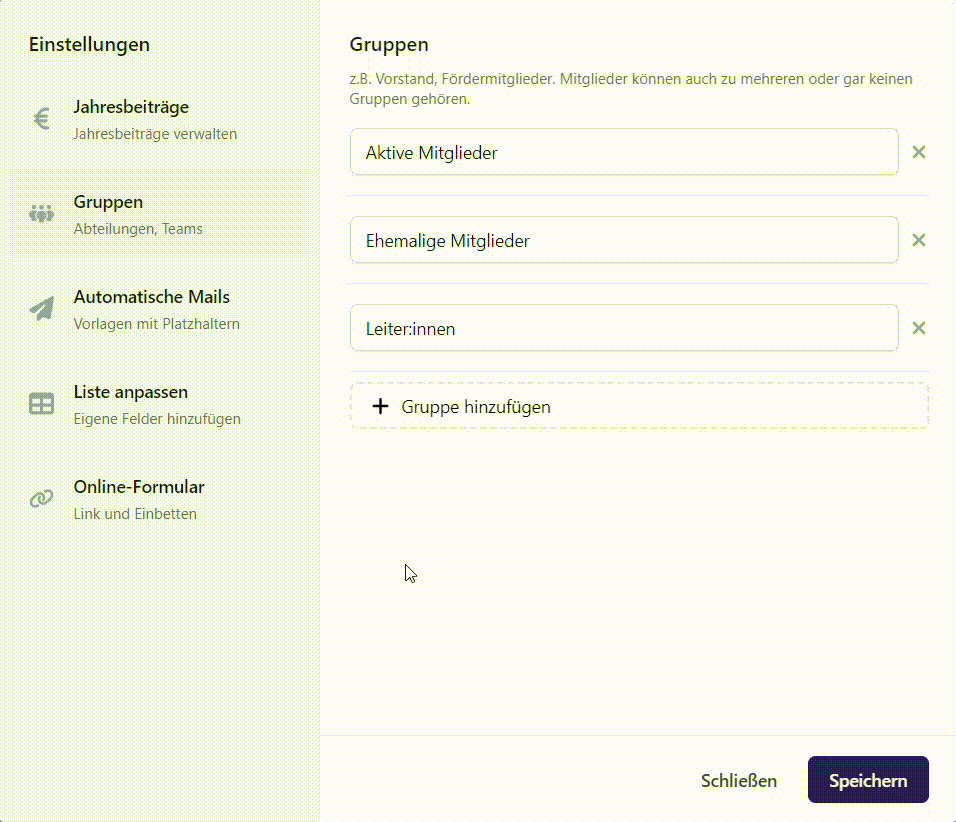956x822 pixels.
Task: Click the Speichern button
Action: pyautogui.click(x=868, y=780)
